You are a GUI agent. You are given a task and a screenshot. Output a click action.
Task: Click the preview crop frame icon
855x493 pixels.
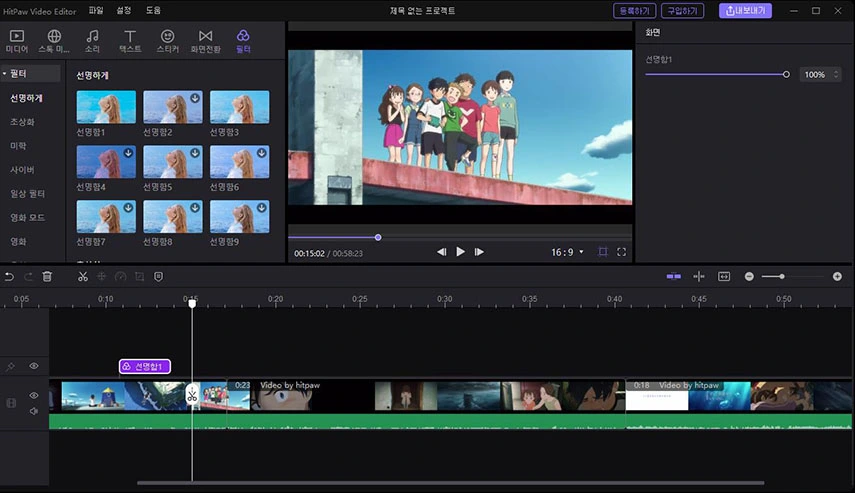pos(603,251)
